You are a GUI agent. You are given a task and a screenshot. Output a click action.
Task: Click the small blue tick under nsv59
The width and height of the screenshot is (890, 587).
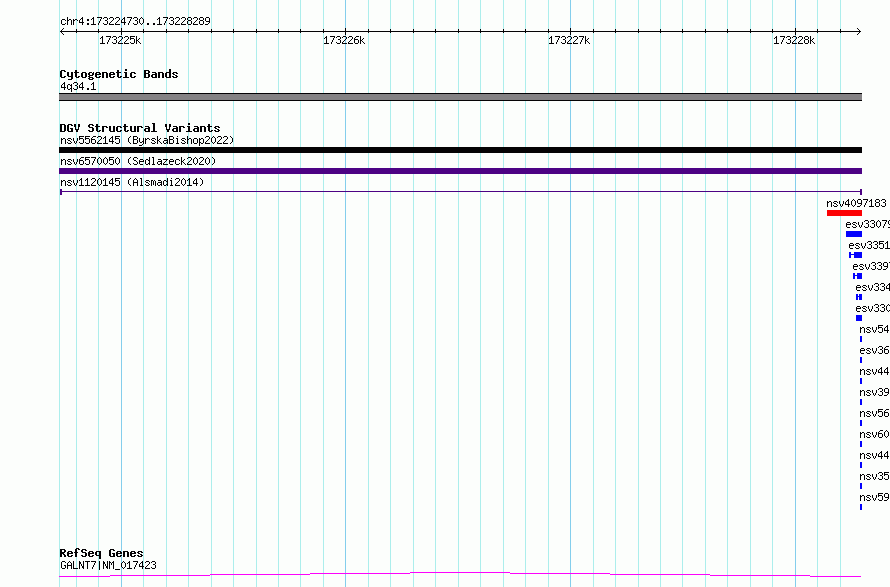coord(860,507)
